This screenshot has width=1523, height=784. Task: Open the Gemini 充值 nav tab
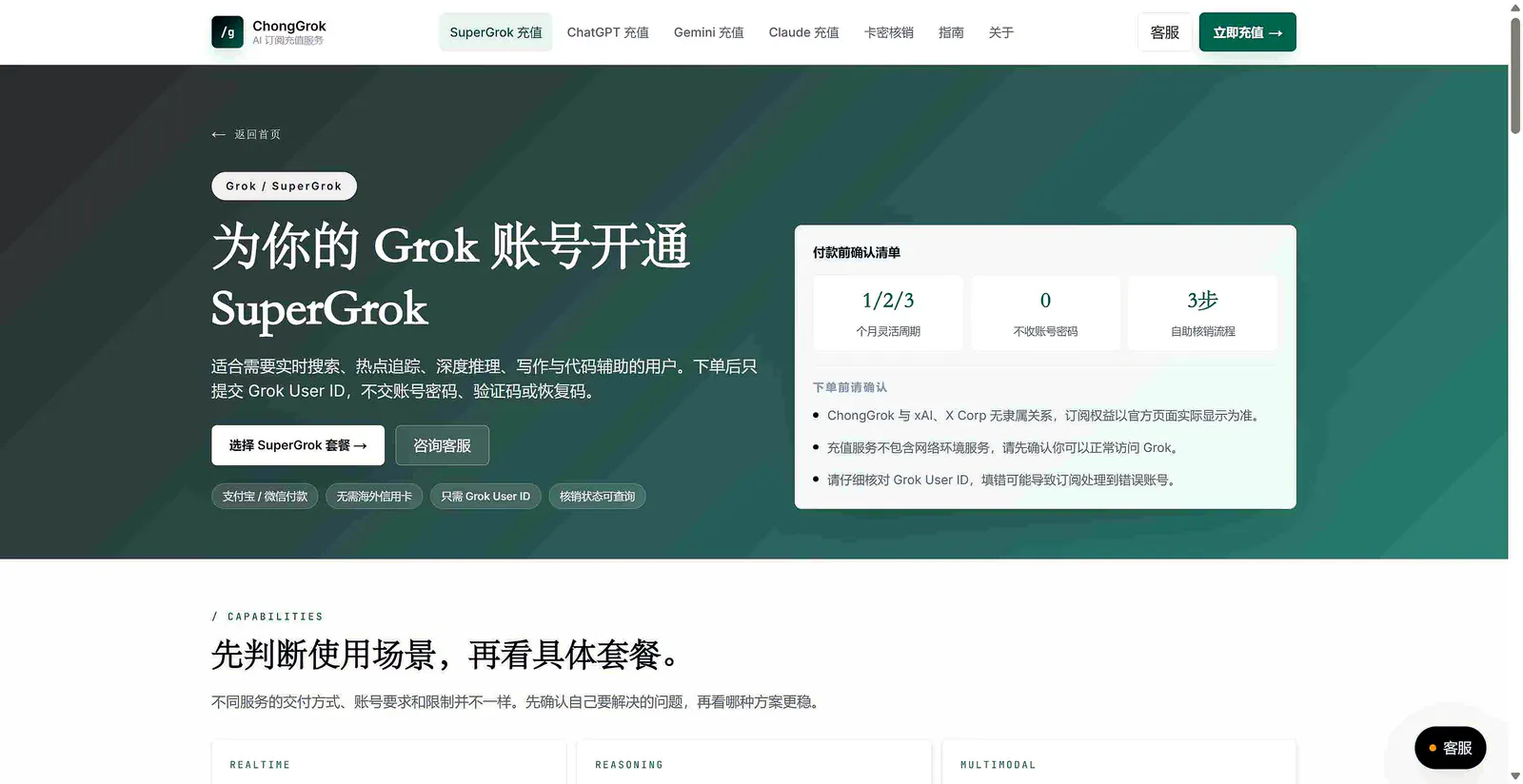coord(709,32)
